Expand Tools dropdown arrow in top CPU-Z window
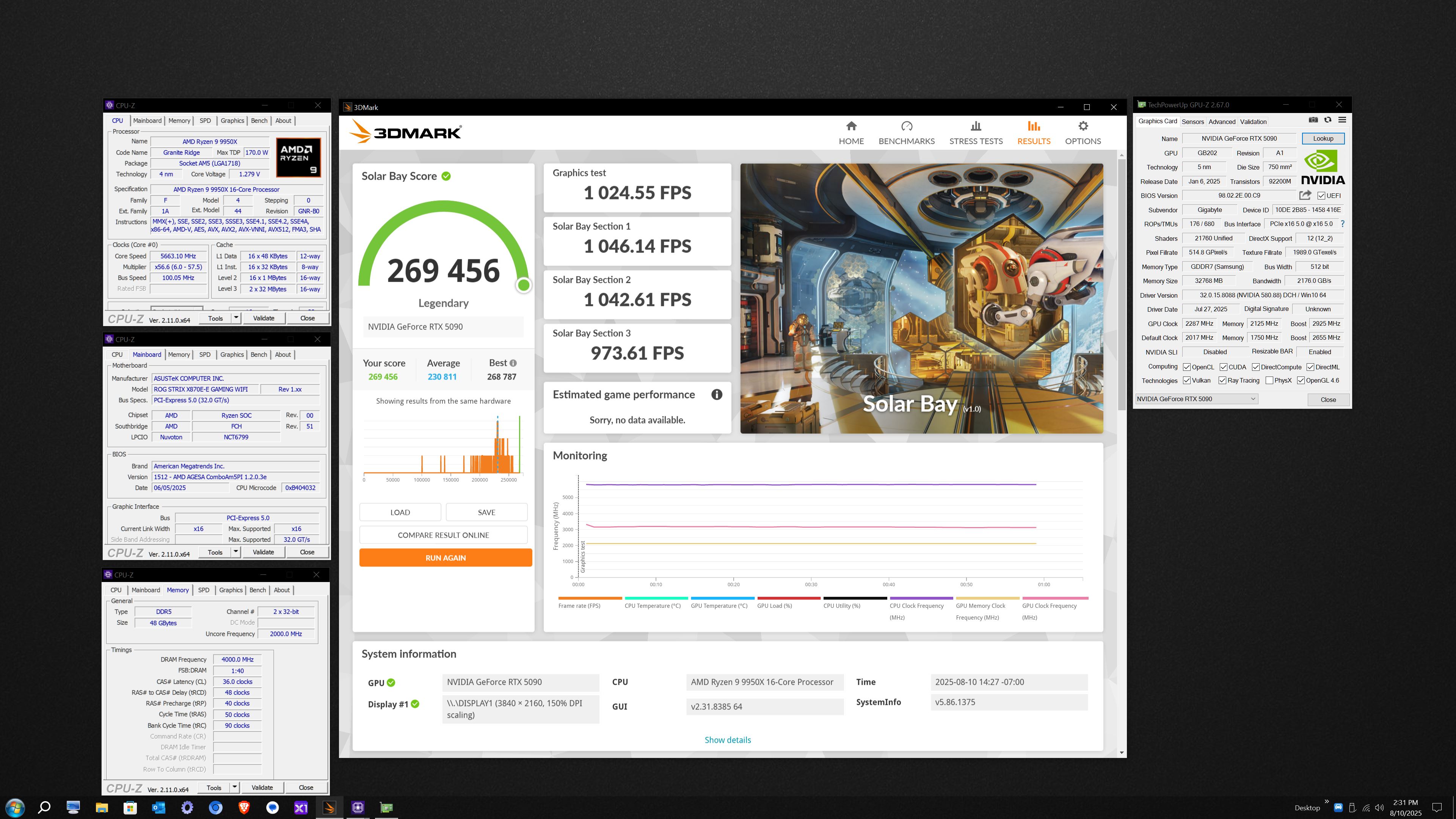Image resolution: width=1456 pixels, height=819 pixels. tap(236, 318)
